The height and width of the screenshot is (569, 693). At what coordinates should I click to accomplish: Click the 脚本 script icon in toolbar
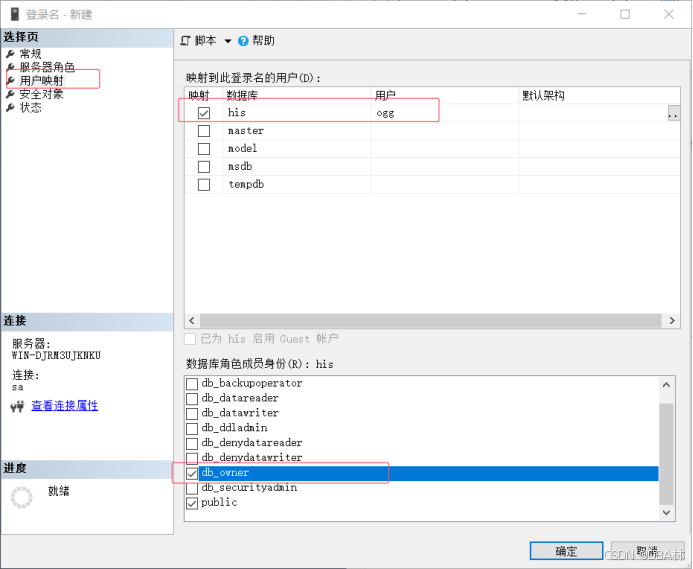[x=186, y=41]
